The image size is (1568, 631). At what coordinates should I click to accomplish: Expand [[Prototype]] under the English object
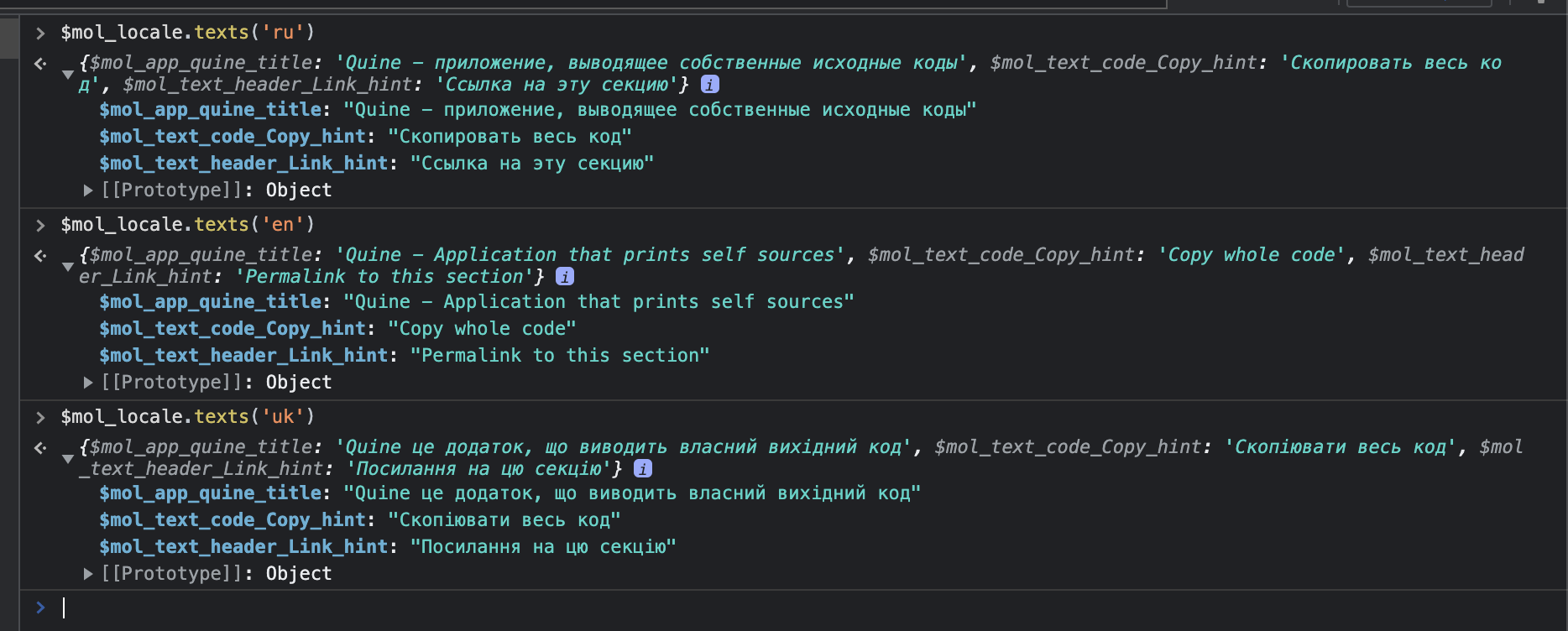(x=88, y=383)
